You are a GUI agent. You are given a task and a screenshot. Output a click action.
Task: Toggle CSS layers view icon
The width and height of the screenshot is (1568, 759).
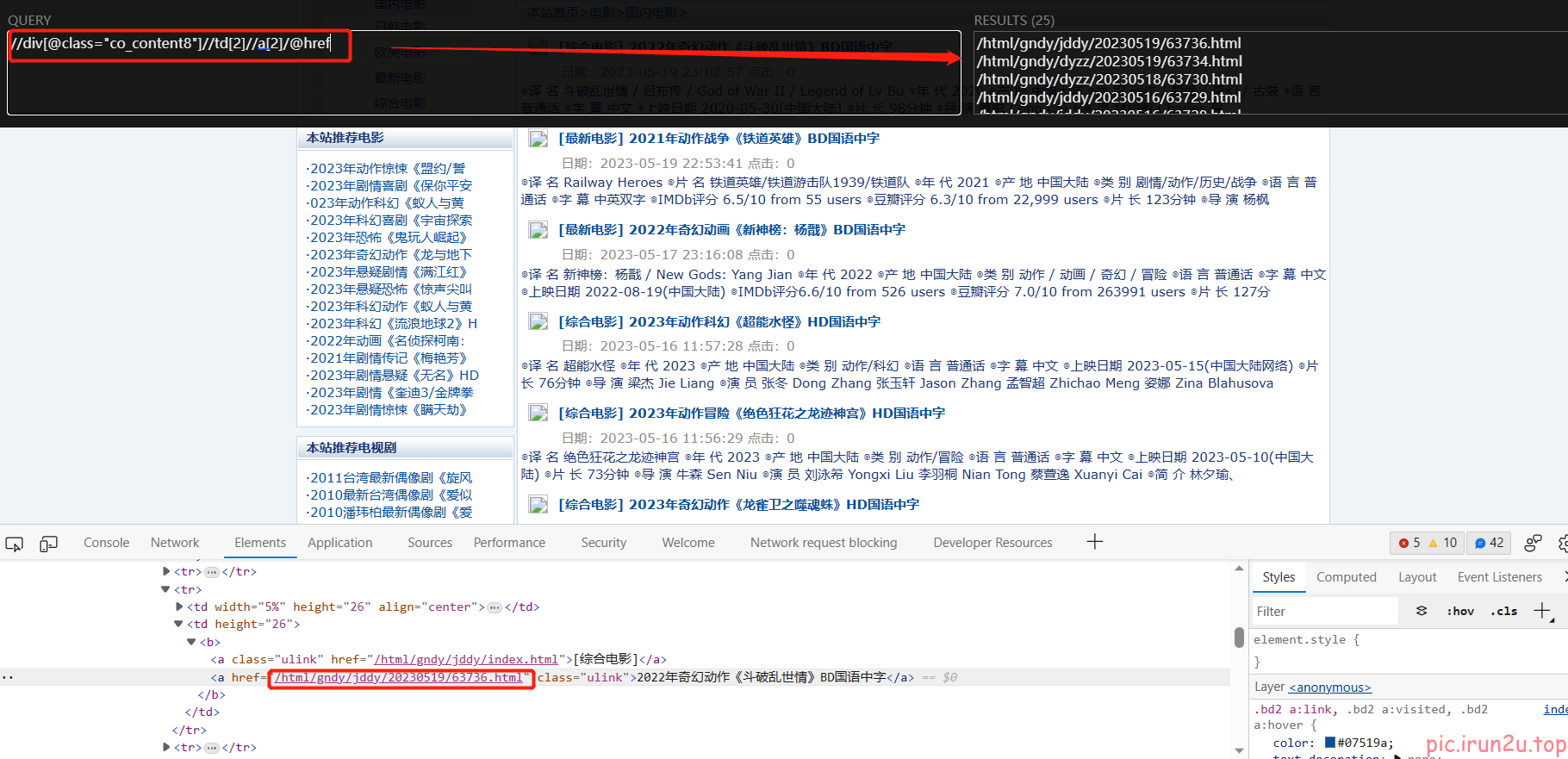(1422, 611)
